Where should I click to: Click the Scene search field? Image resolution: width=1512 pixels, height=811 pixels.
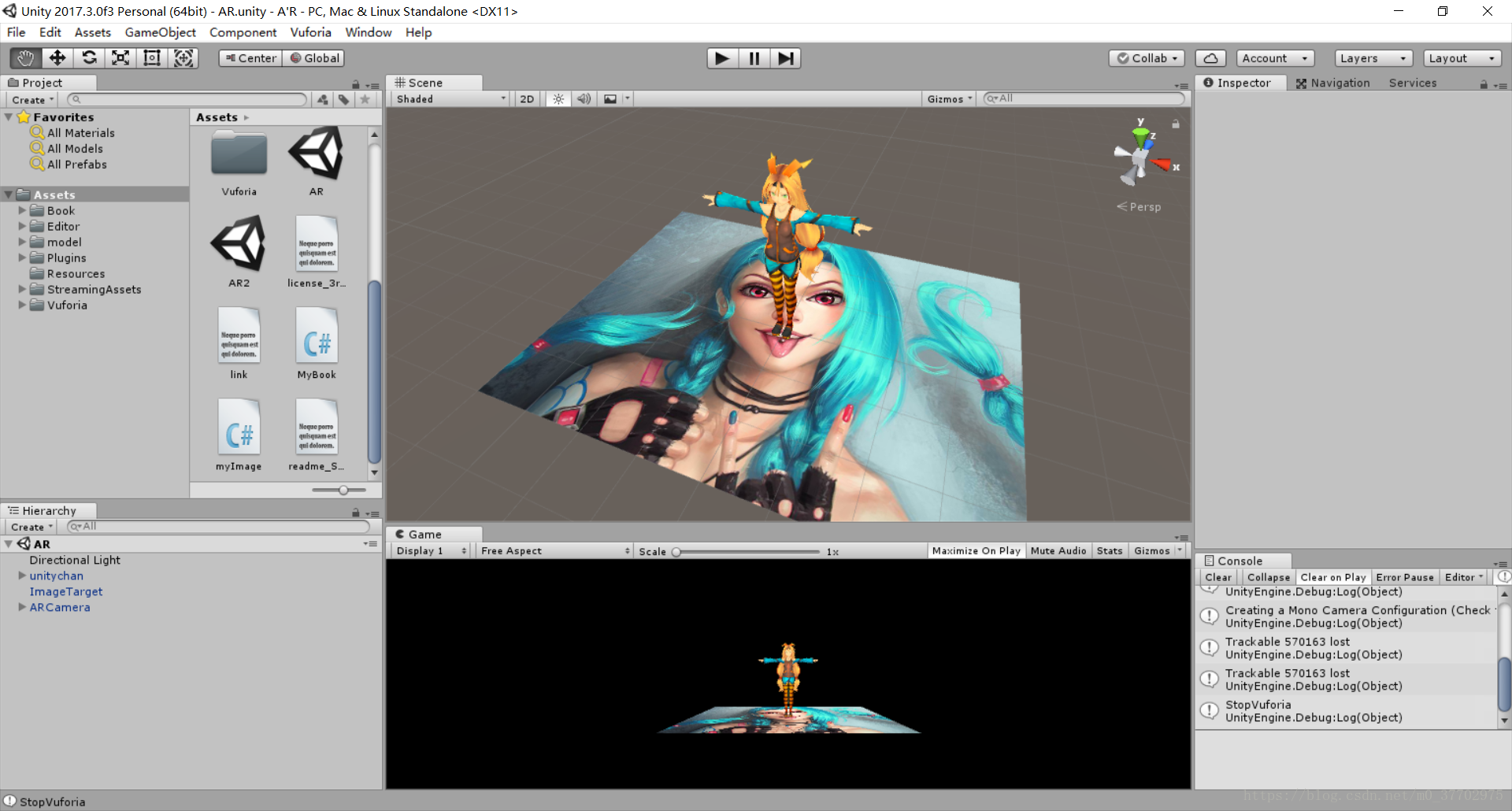click(x=1084, y=98)
